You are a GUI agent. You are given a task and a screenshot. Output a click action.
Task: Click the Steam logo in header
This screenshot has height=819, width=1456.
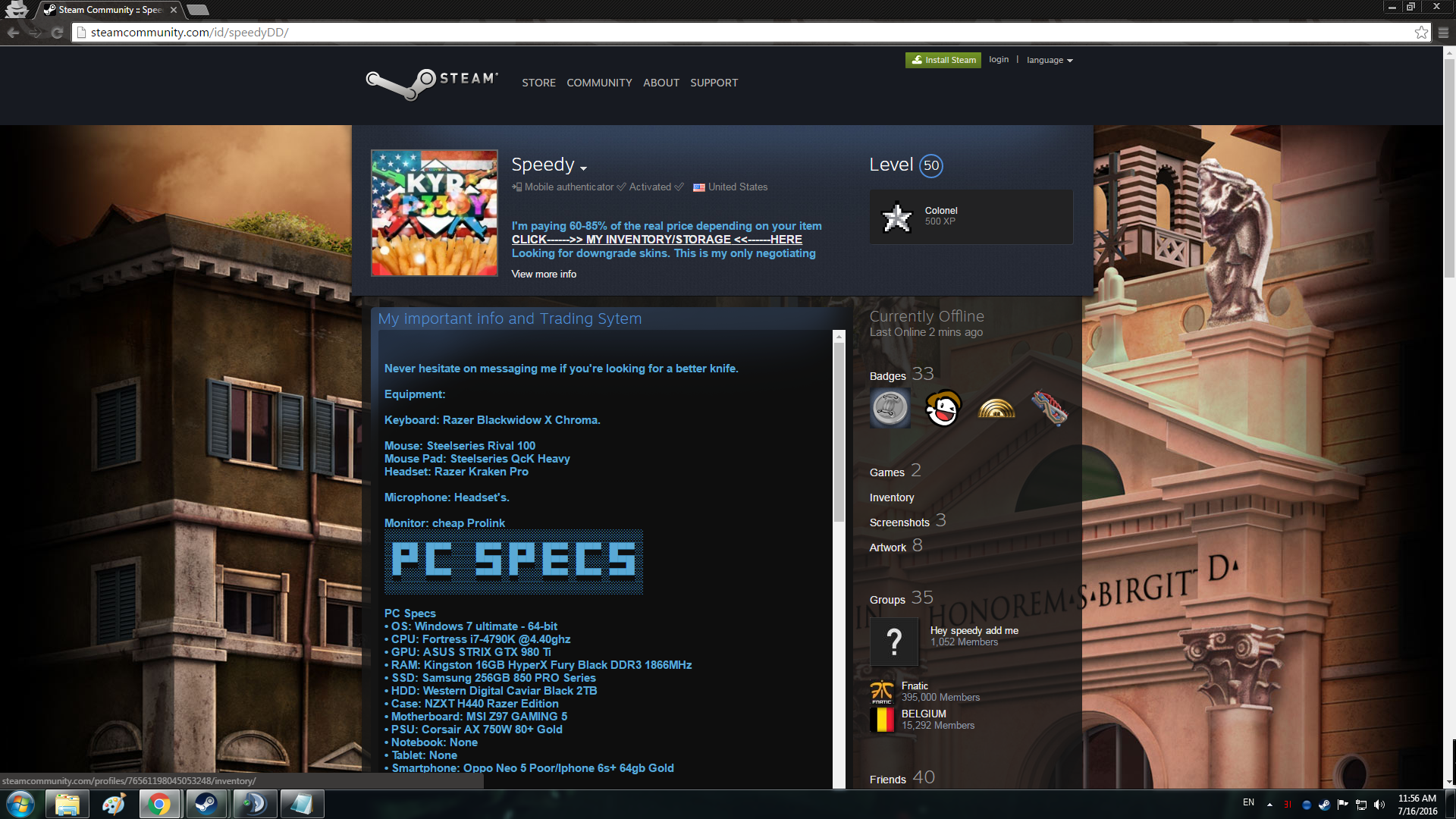pos(432,83)
